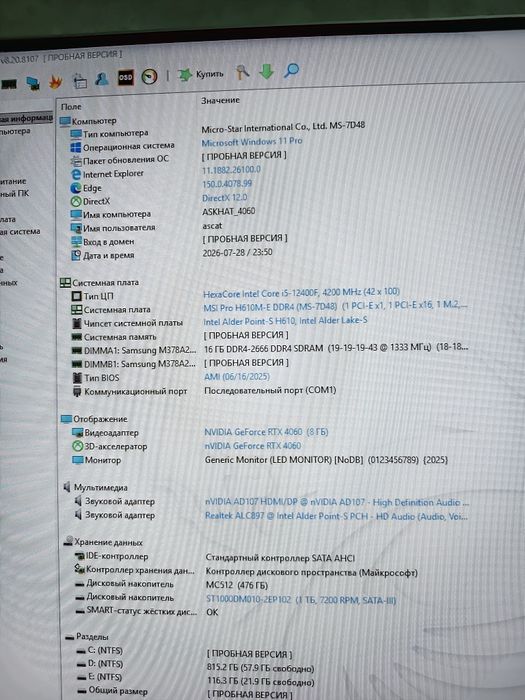Open the MSI Pro H610M-E DDR4 link
Image resolution: width=525 pixels, height=700 pixels.
click(x=336, y=307)
